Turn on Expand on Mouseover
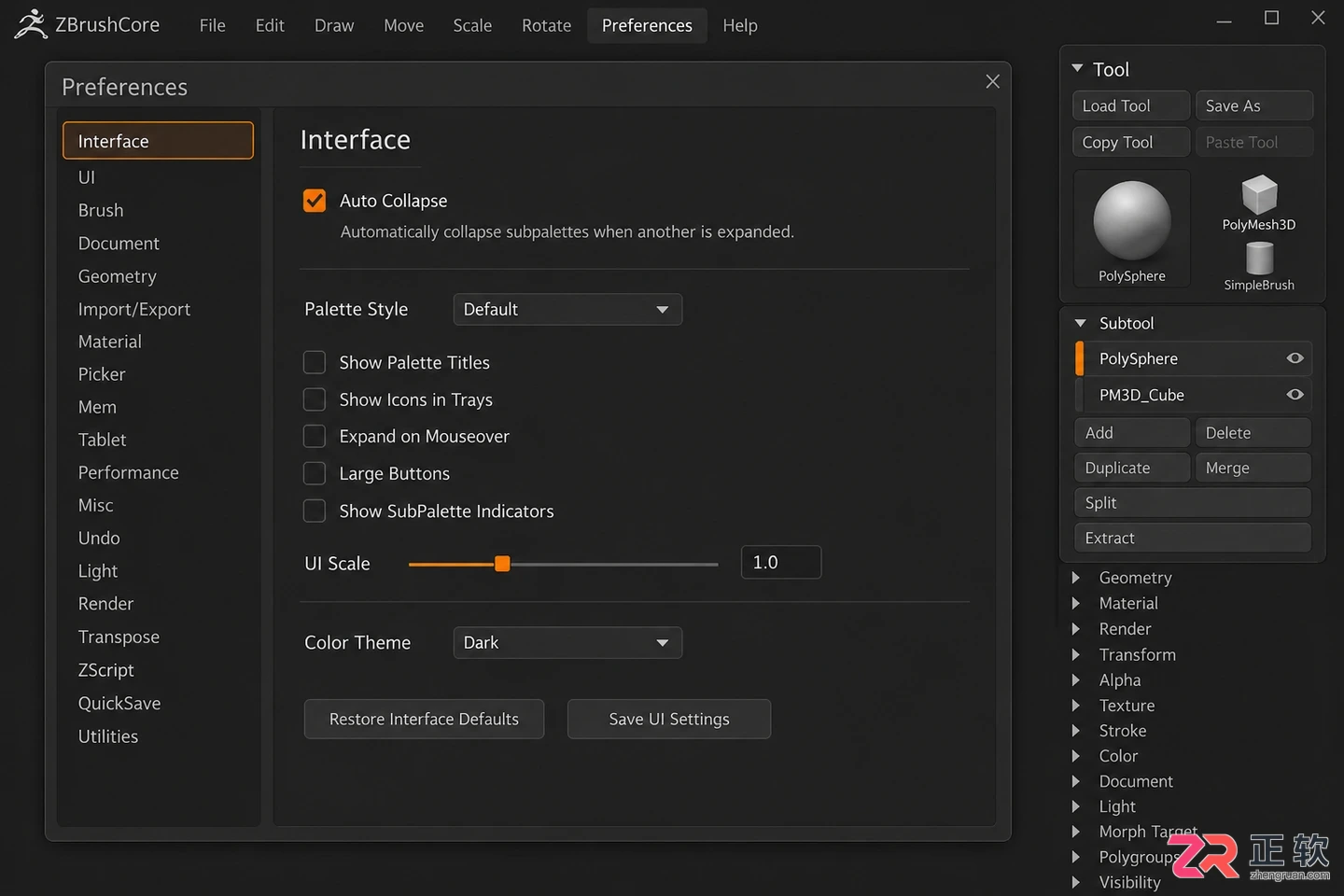This screenshot has width=1344, height=896. (315, 436)
